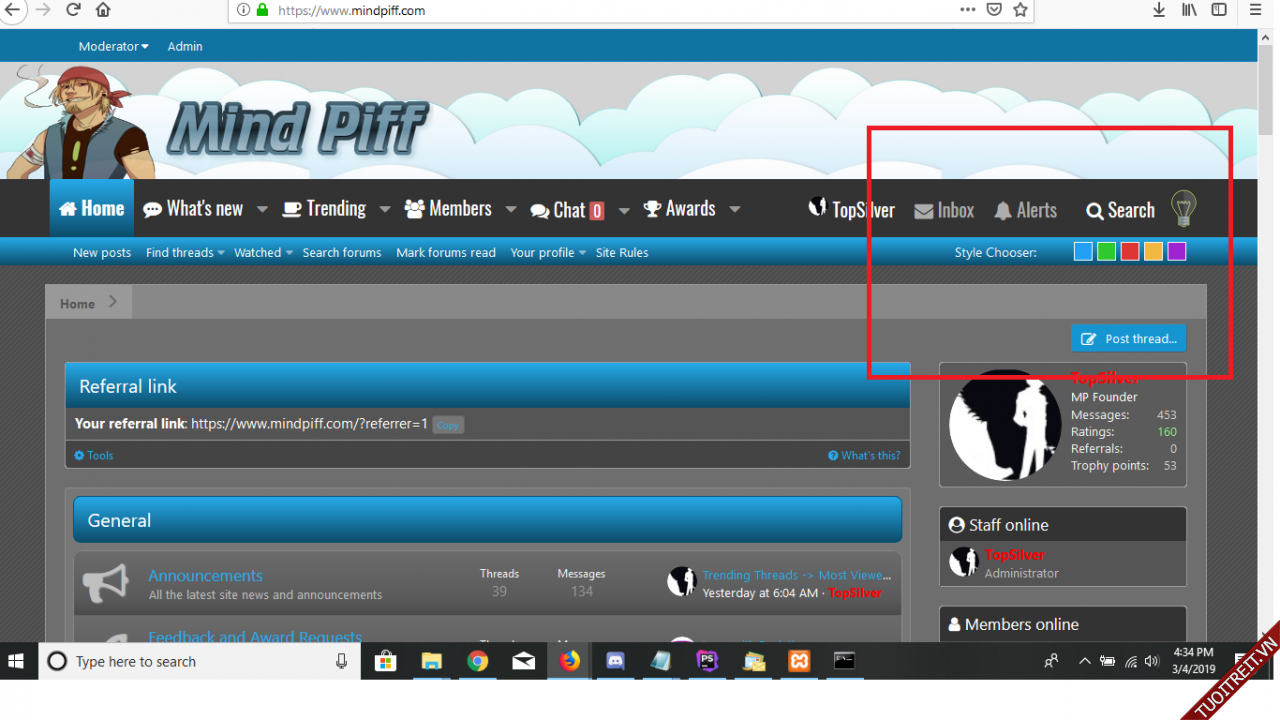Viewport: 1280px width, 720px height.
Task: Click the lightbulb style toggle icon
Action: pos(1183,208)
